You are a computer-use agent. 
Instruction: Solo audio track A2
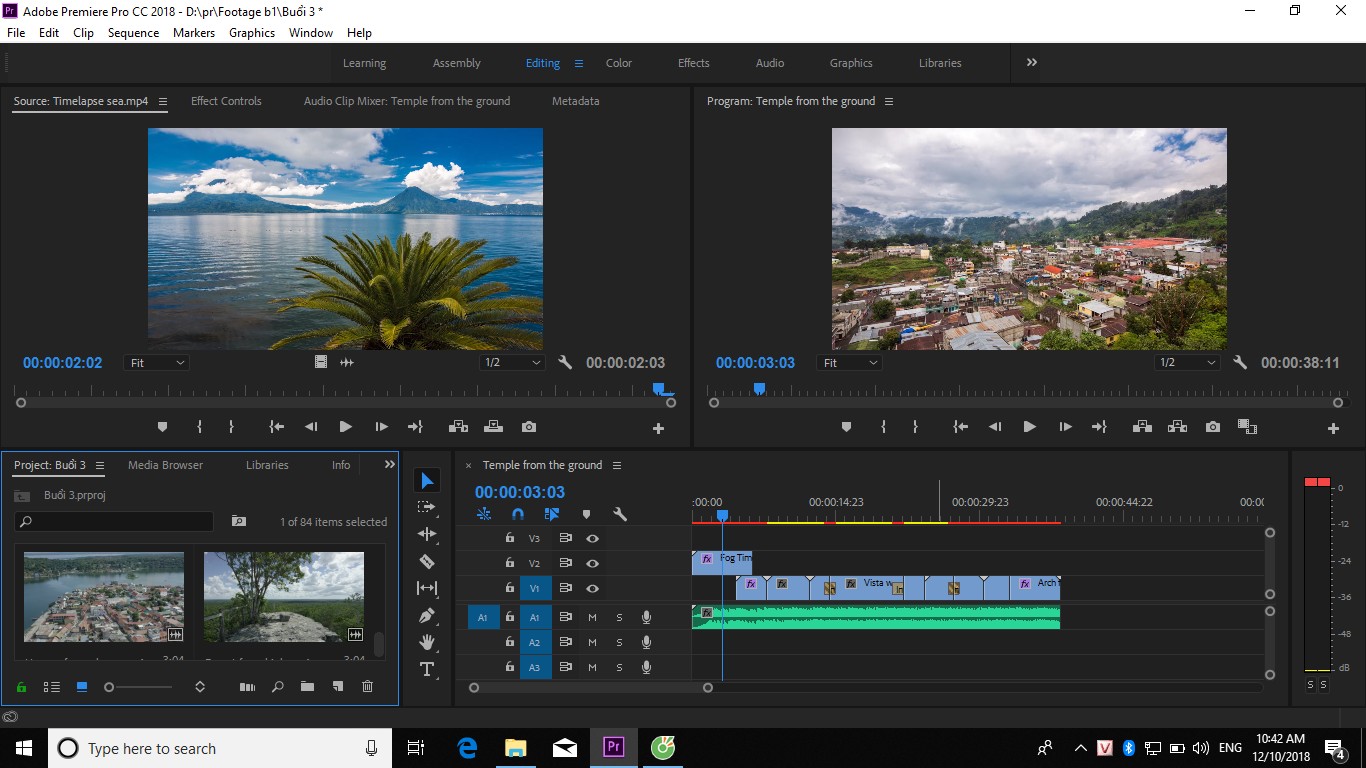point(619,642)
